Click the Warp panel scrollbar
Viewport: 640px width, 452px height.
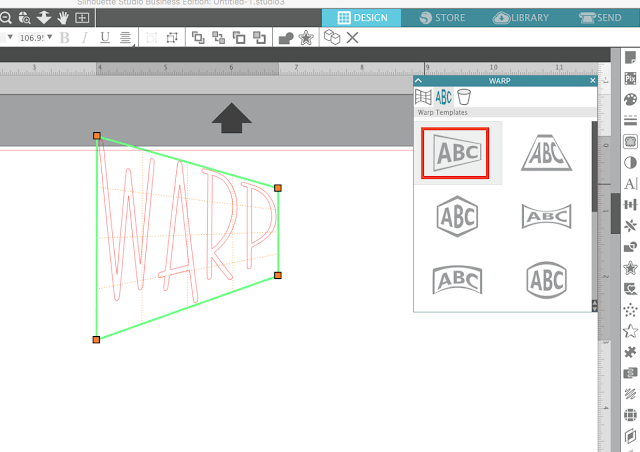coord(594,167)
